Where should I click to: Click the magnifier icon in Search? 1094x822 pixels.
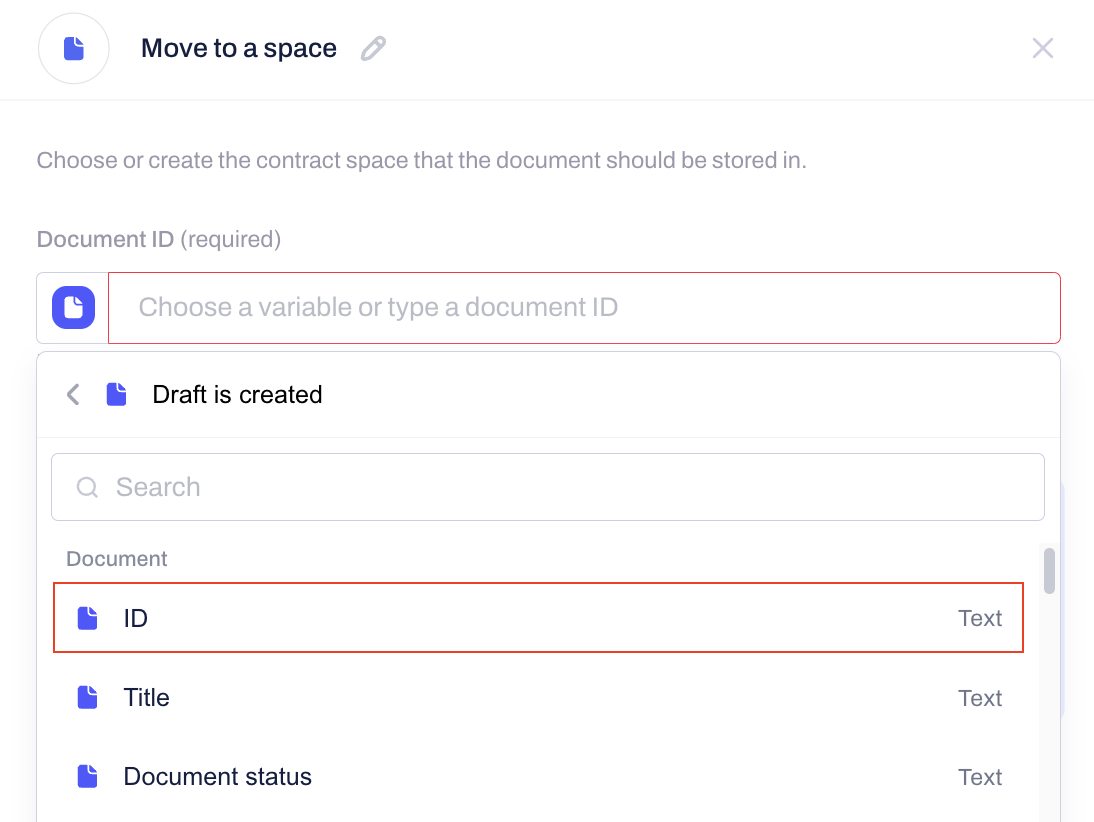87,487
